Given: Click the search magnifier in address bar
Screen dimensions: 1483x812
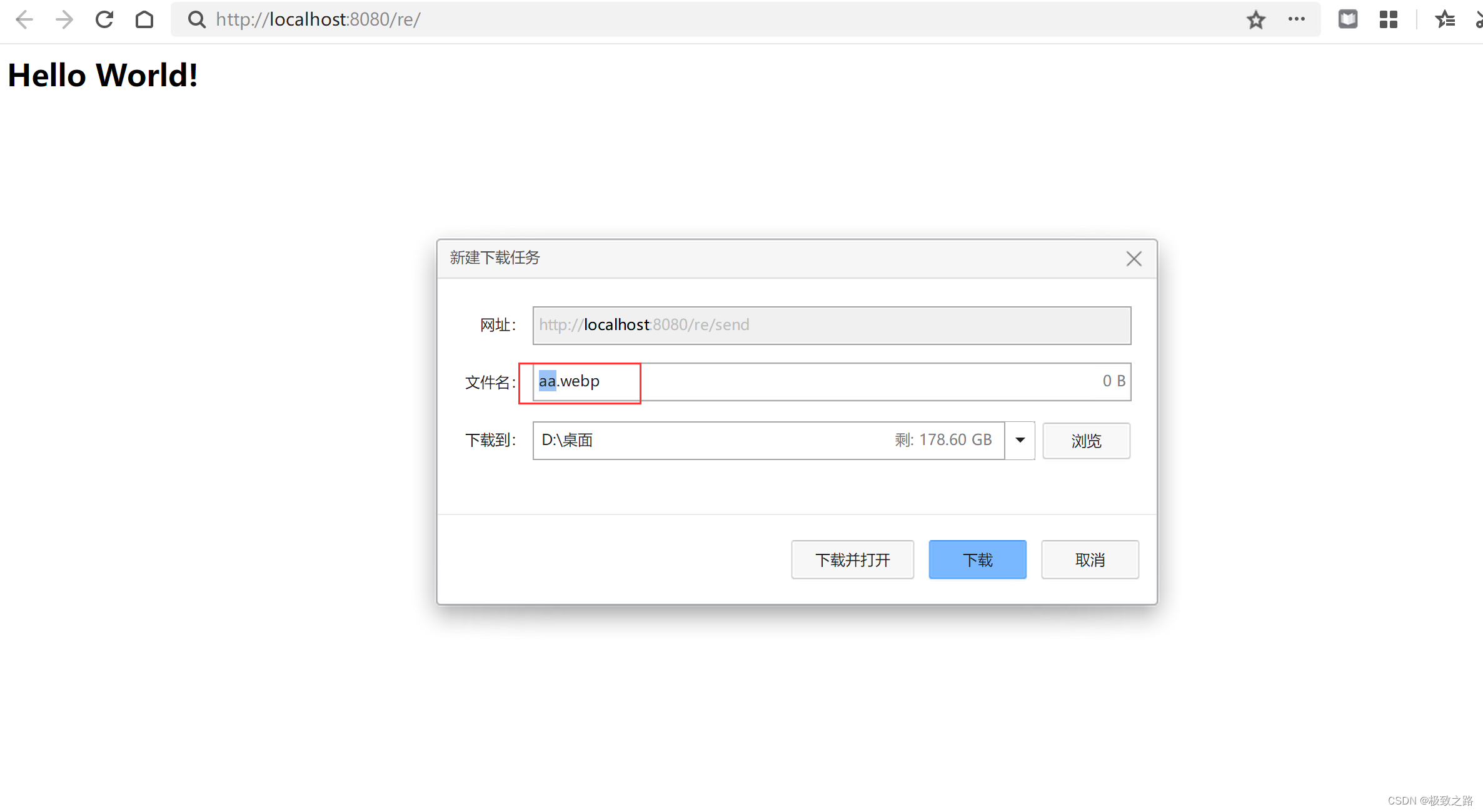Looking at the screenshot, I should click(197, 20).
